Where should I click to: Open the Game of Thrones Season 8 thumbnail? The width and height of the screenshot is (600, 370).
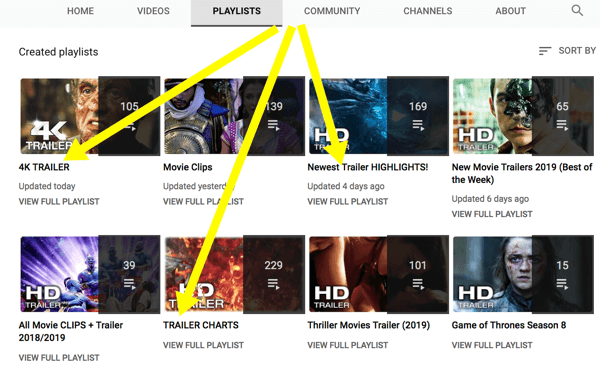pyautogui.click(x=523, y=274)
